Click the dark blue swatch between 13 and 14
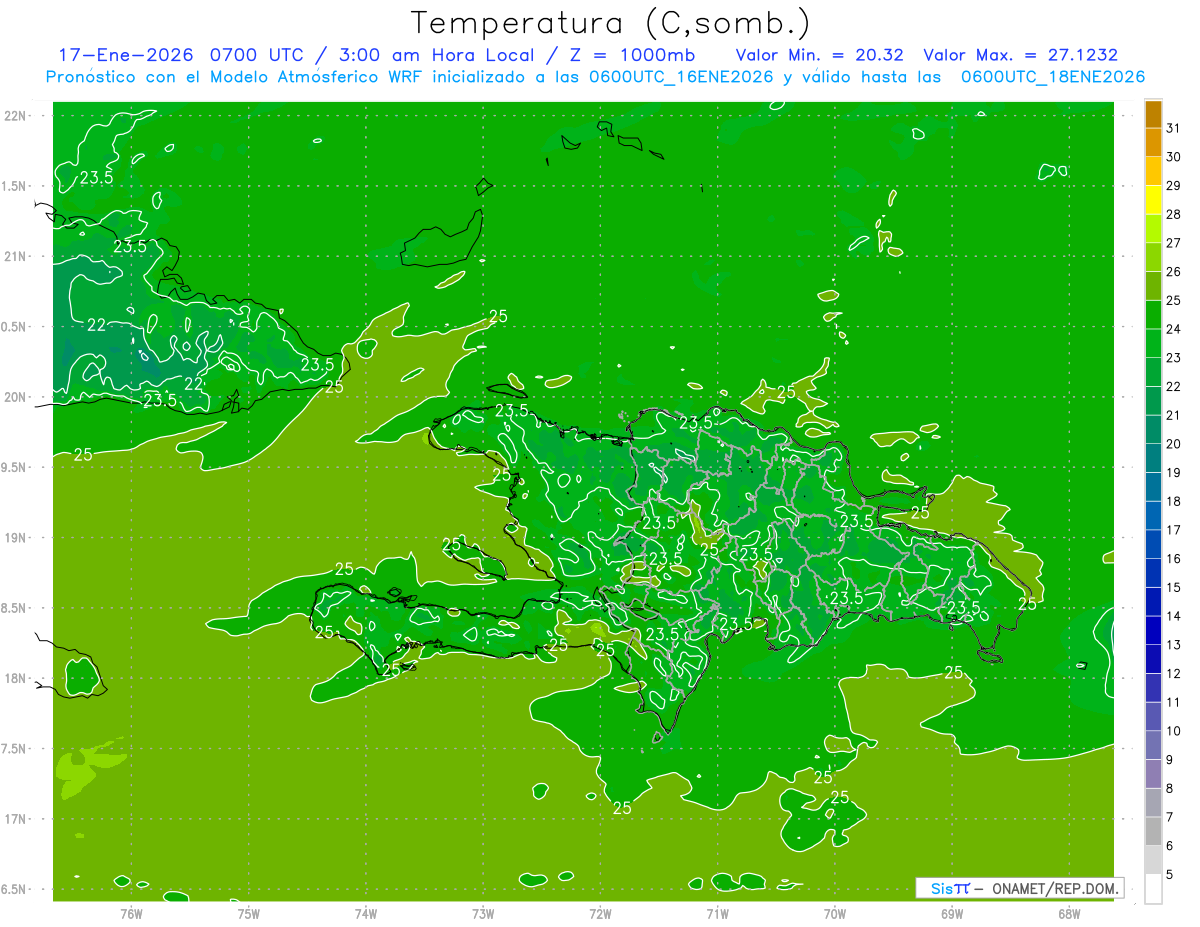Screen dimensions: 1200x927 1153,630
